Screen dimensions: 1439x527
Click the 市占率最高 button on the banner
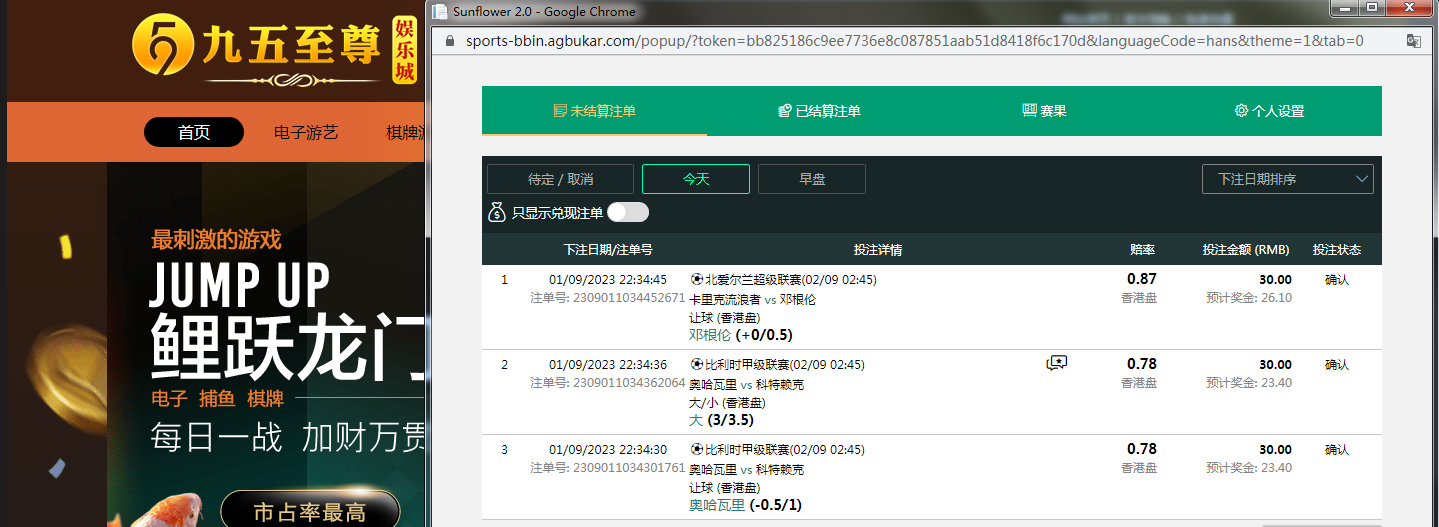pos(310,512)
